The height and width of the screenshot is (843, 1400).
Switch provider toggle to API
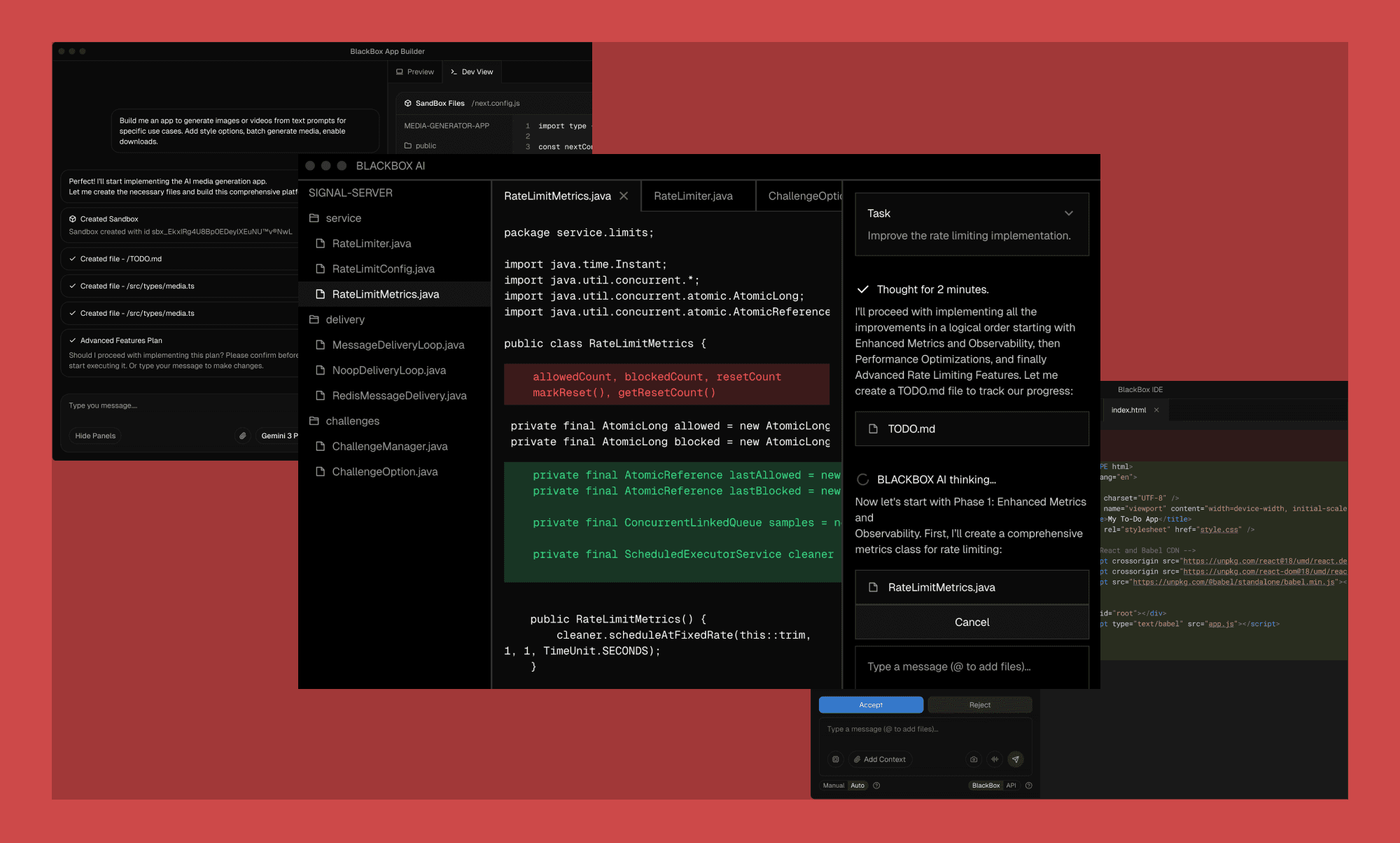[x=1011, y=786]
